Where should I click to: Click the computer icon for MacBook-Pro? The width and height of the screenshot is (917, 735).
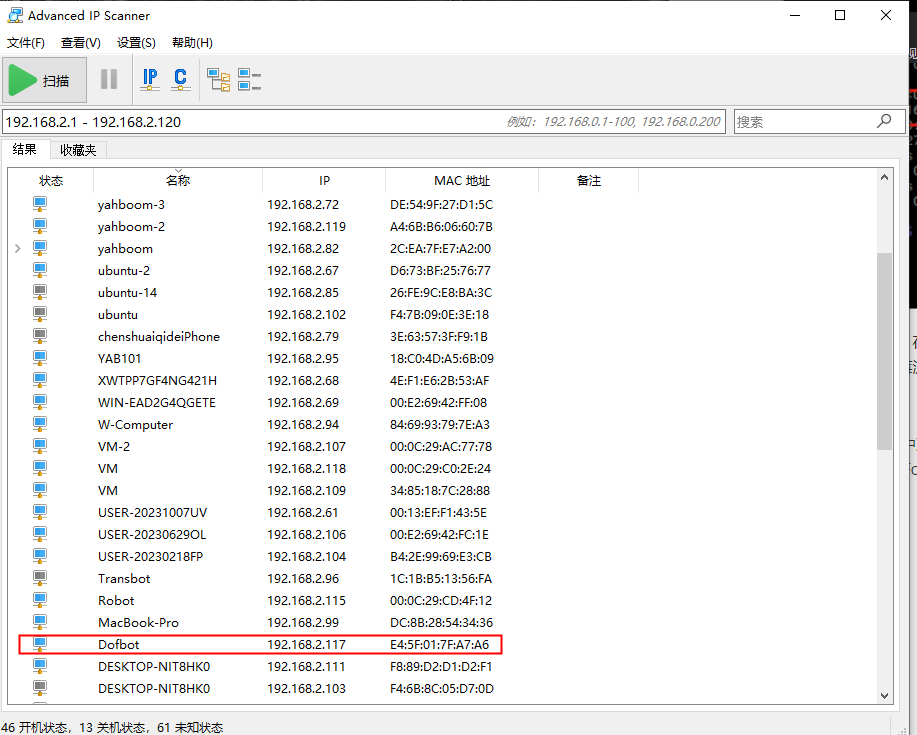coord(40,622)
